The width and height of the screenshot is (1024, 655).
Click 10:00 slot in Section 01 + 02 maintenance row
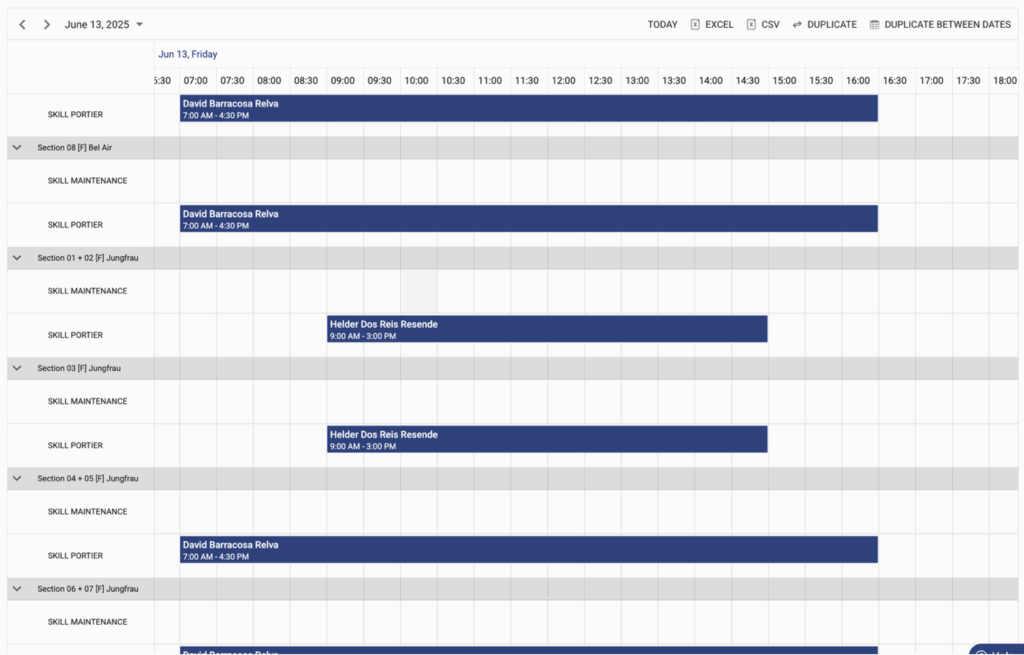pos(419,291)
